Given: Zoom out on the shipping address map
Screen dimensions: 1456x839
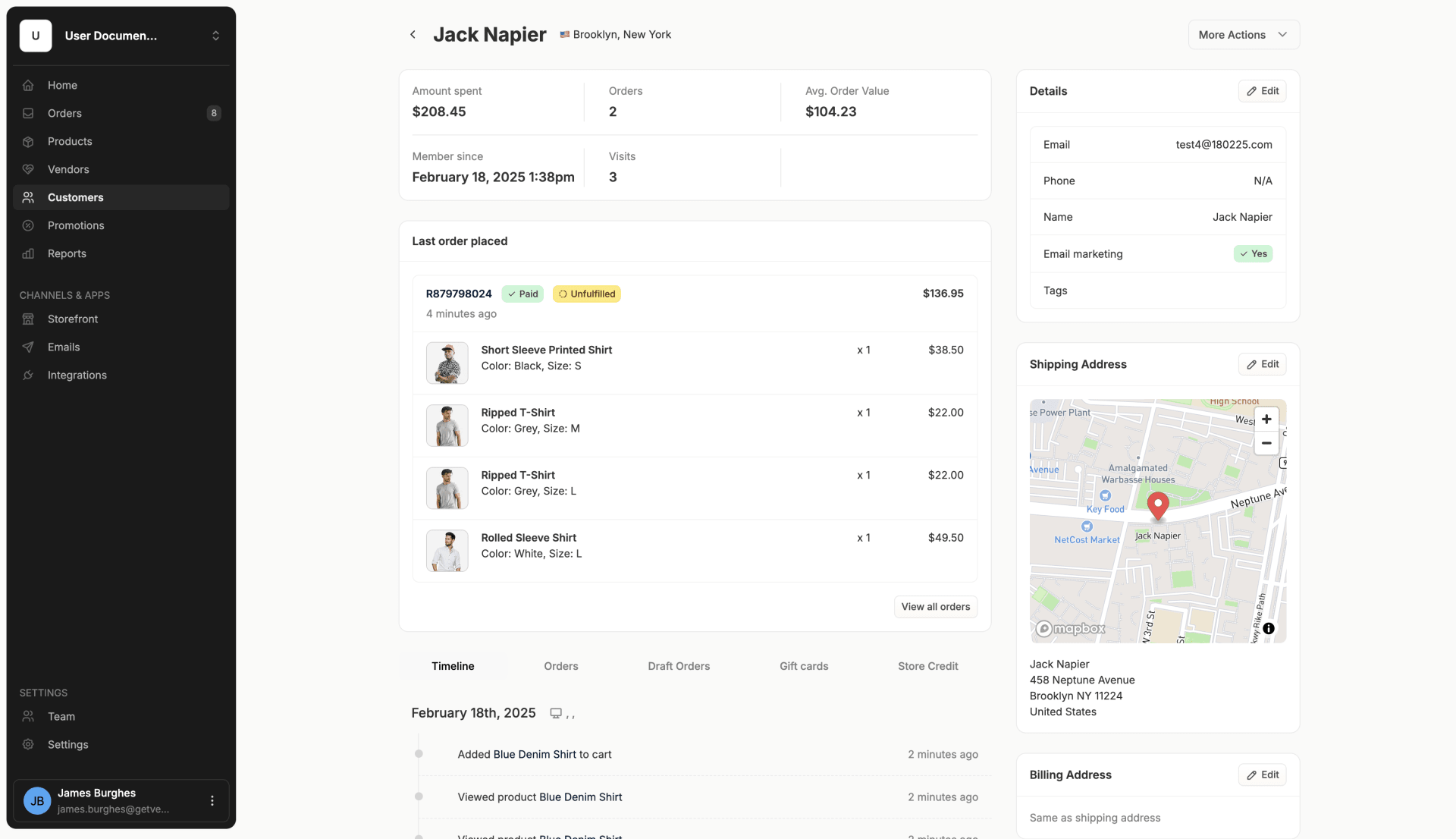Looking at the screenshot, I should [1266, 443].
